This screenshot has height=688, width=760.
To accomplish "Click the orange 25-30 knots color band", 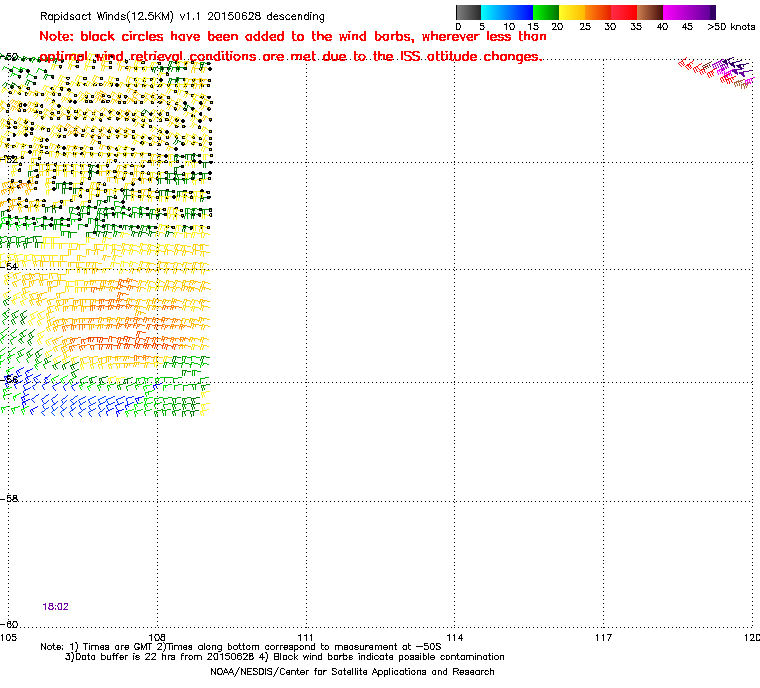I will 598,12.
